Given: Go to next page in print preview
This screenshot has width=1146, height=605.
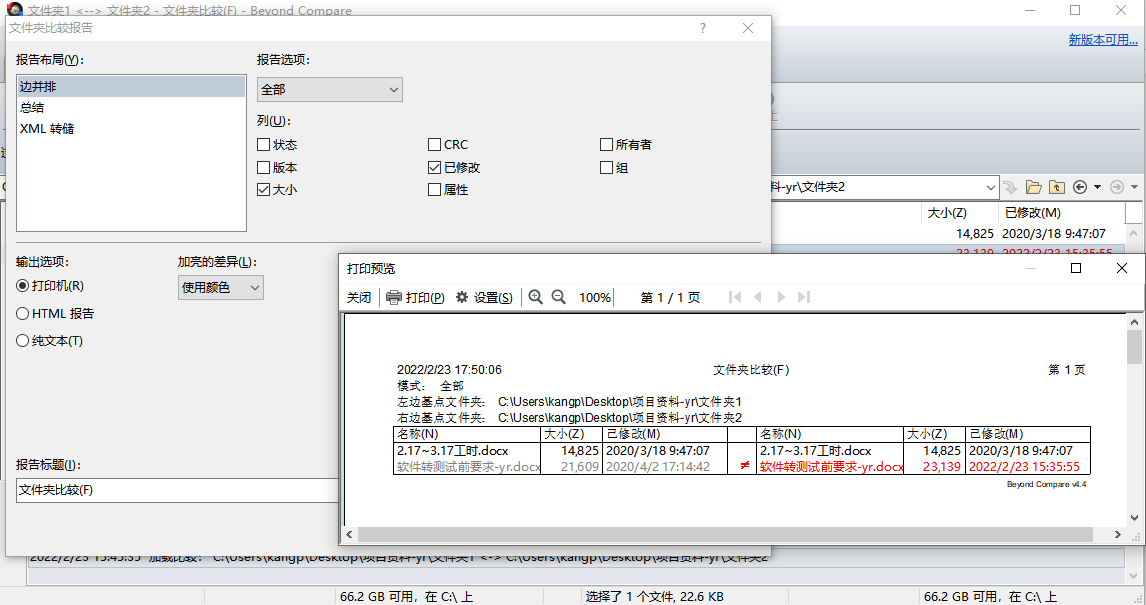Looking at the screenshot, I should (x=781, y=297).
